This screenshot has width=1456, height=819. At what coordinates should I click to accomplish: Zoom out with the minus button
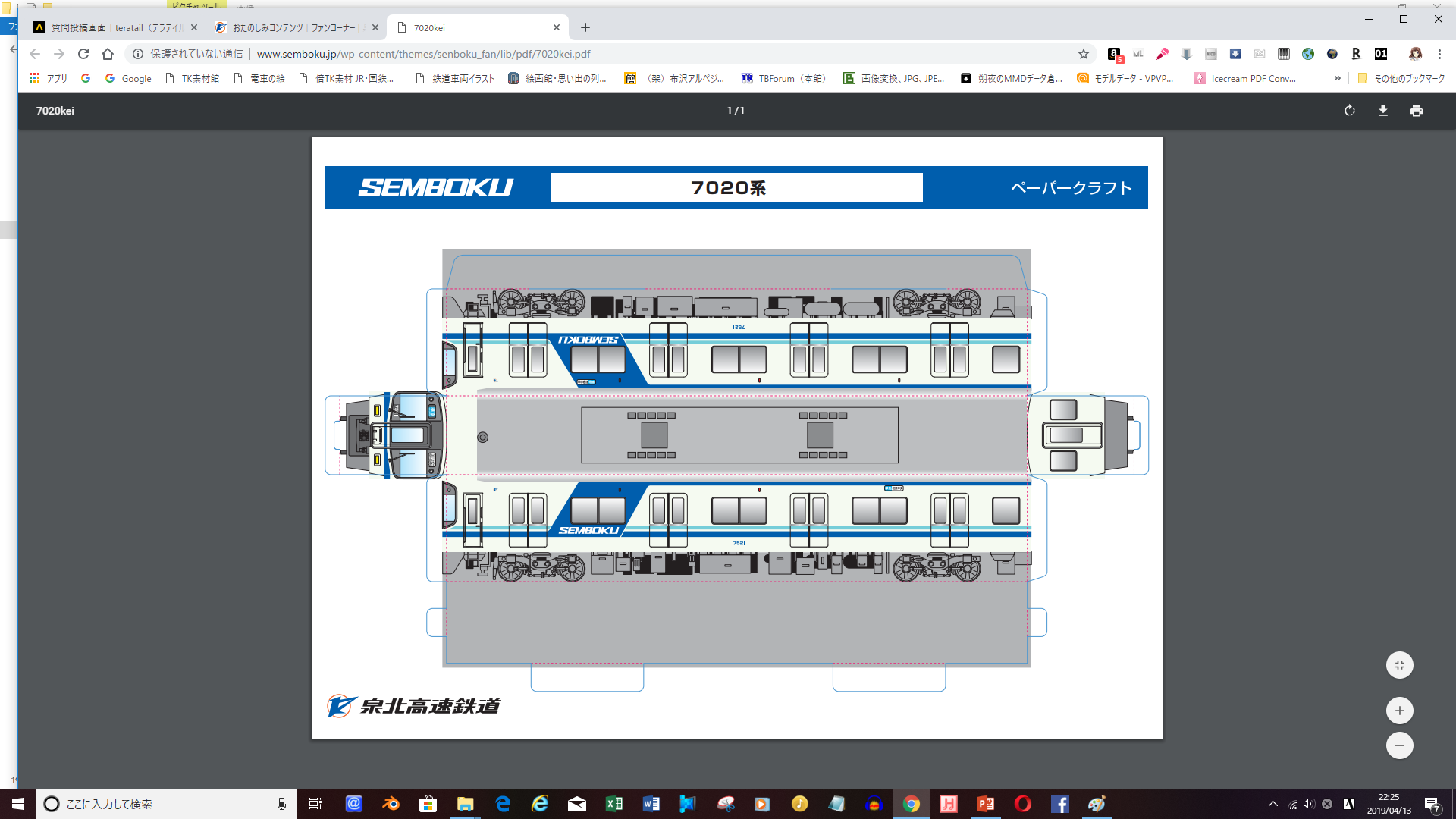[1399, 745]
